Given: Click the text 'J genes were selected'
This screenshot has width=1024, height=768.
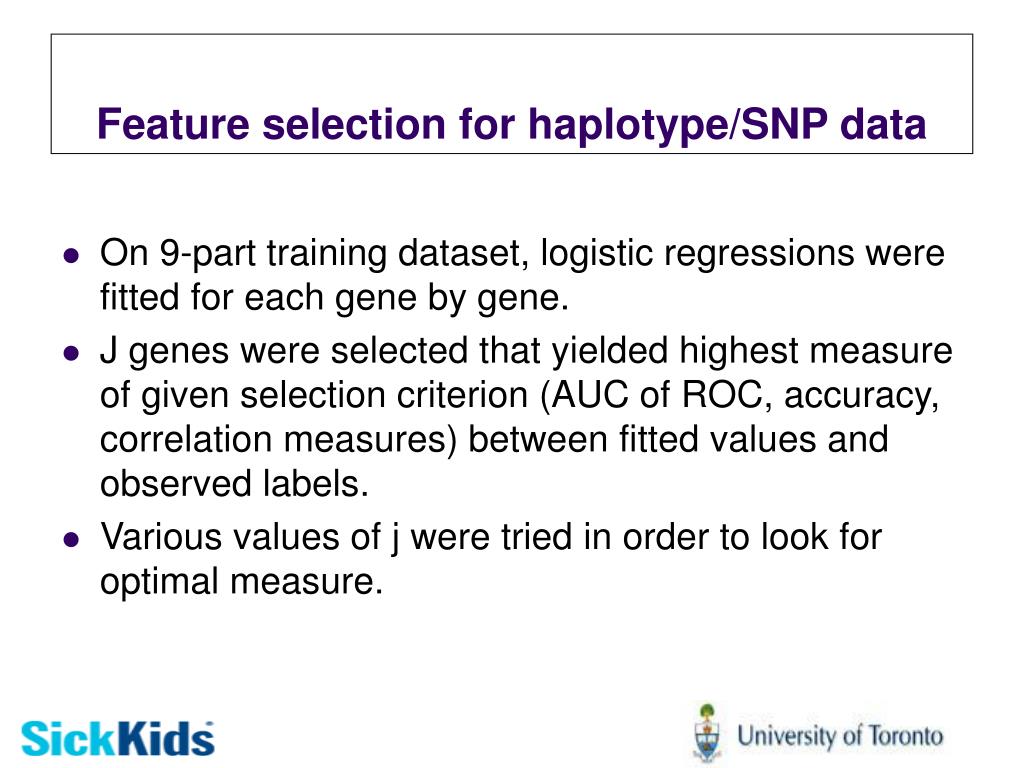Looking at the screenshot, I should (283, 351).
